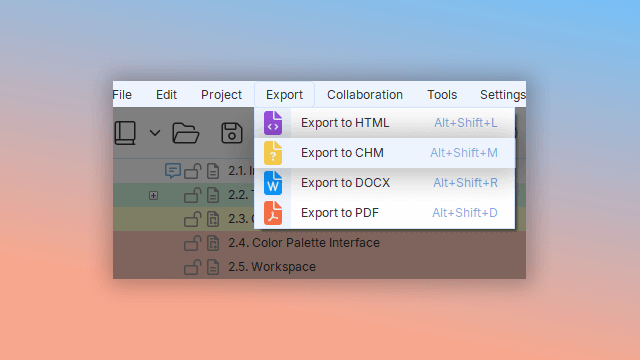Click the new project book icon
This screenshot has width=640, height=360.
[x=125, y=133]
